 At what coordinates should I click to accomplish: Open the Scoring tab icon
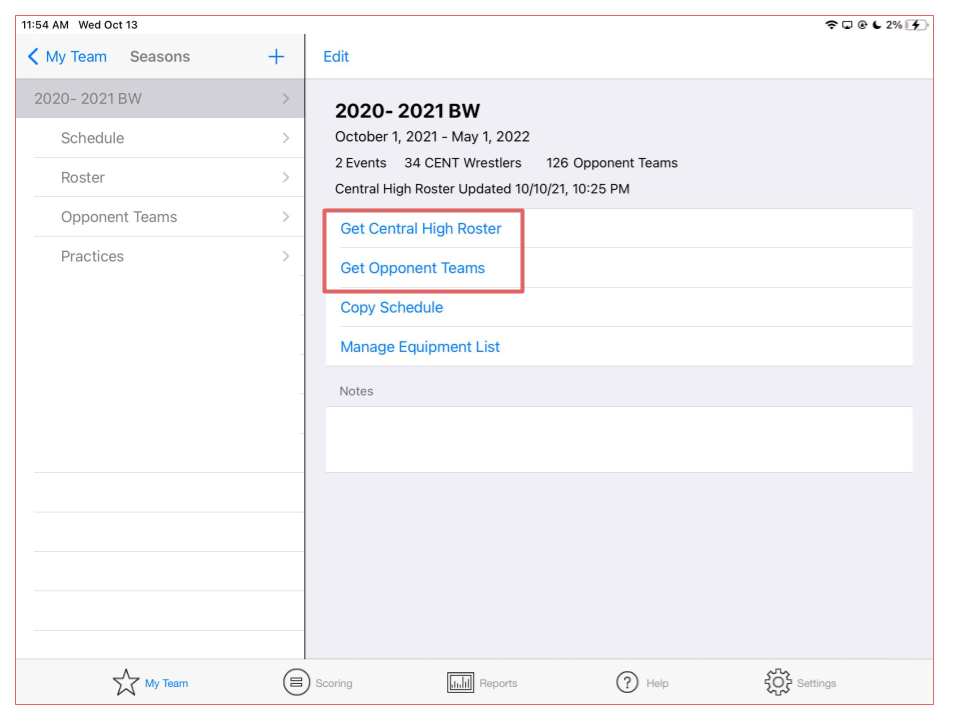pyautogui.click(x=296, y=683)
